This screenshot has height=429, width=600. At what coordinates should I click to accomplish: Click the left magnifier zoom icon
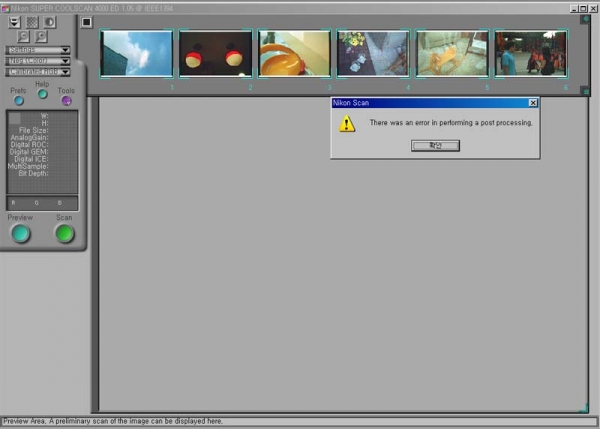pos(24,35)
